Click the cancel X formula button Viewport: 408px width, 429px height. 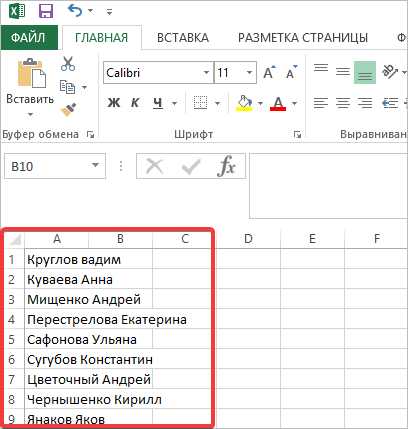tap(155, 166)
